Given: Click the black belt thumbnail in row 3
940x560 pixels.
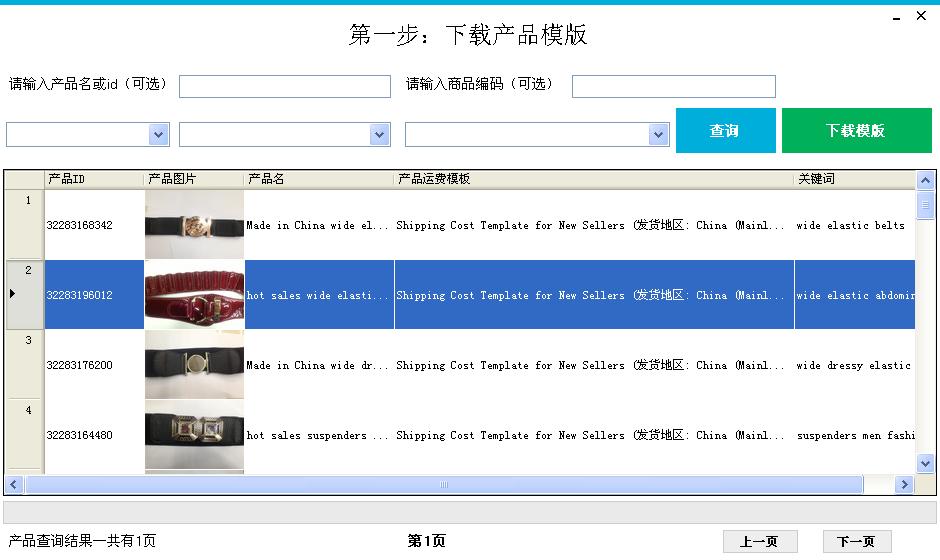Looking at the screenshot, I should coord(194,365).
